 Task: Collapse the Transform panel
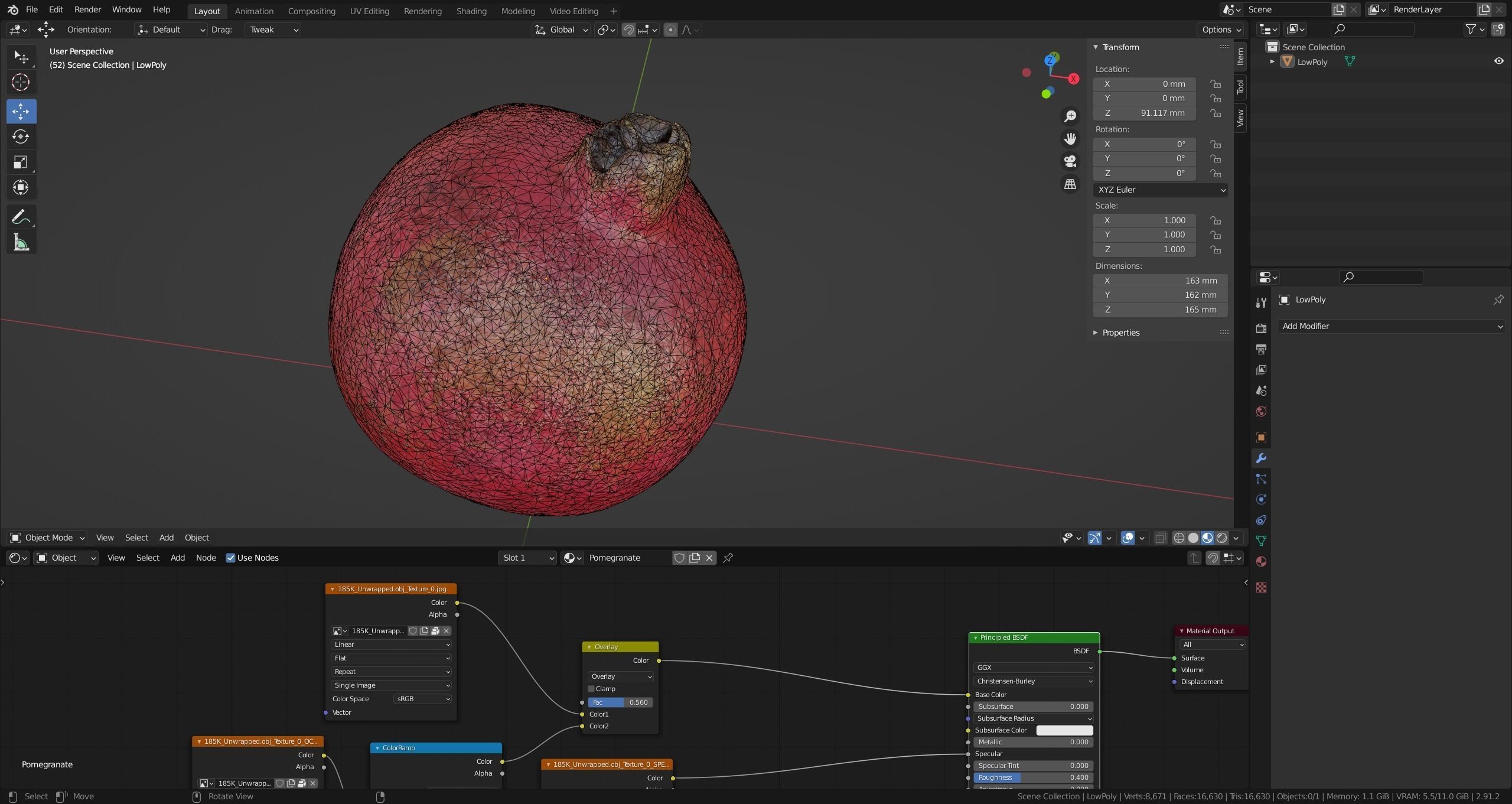1096,47
